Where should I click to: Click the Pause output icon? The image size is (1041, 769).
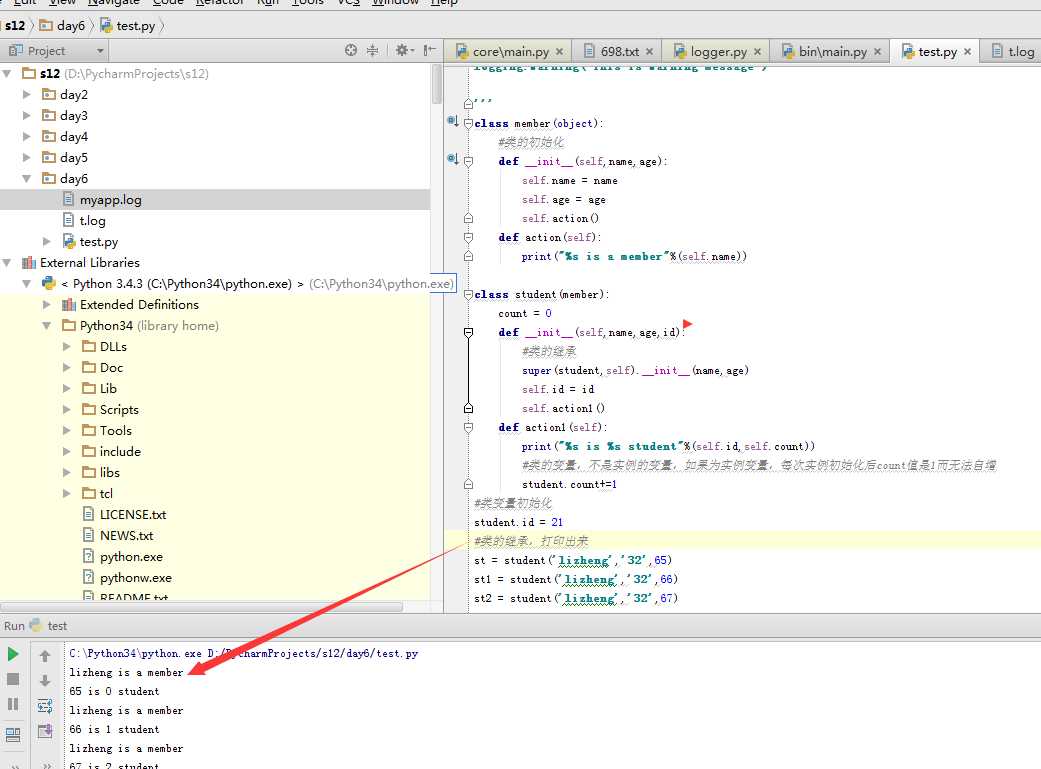(13, 704)
